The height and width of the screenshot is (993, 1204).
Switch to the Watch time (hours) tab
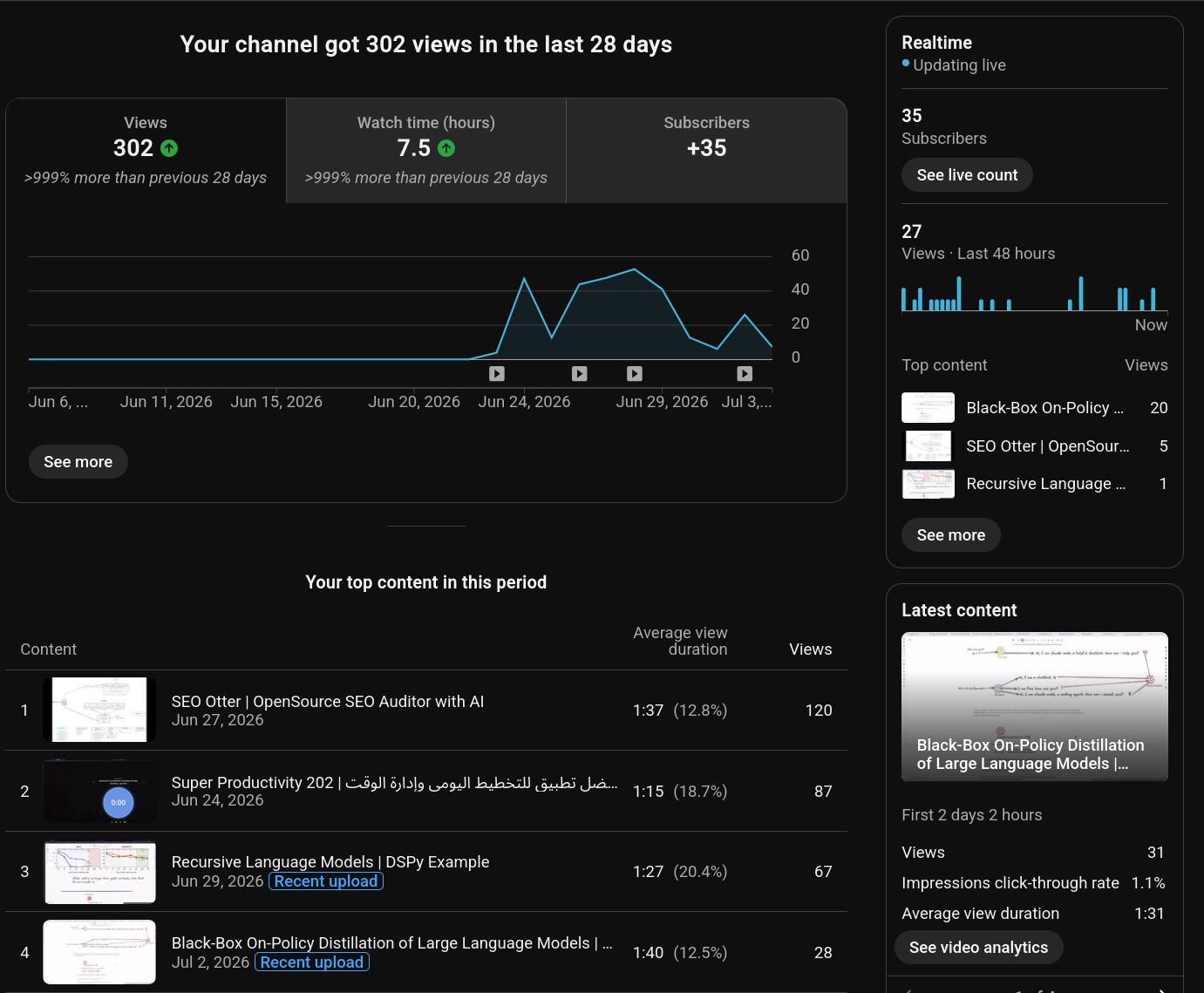coord(426,151)
